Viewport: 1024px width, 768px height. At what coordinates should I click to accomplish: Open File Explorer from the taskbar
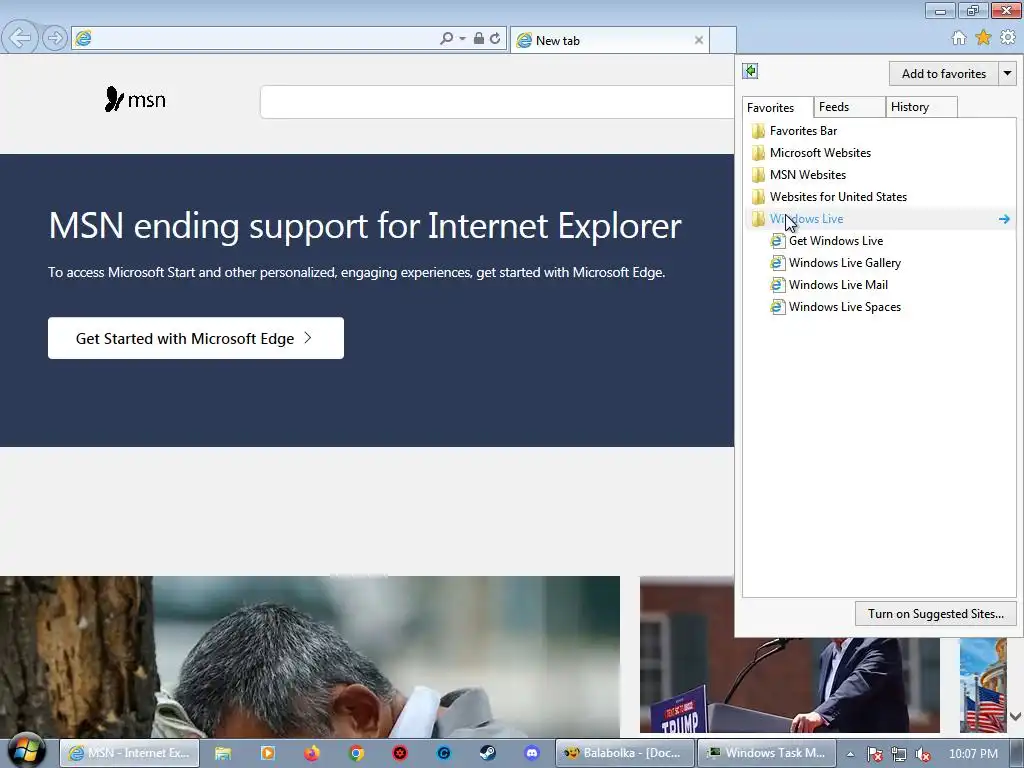(x=223, y=754)
